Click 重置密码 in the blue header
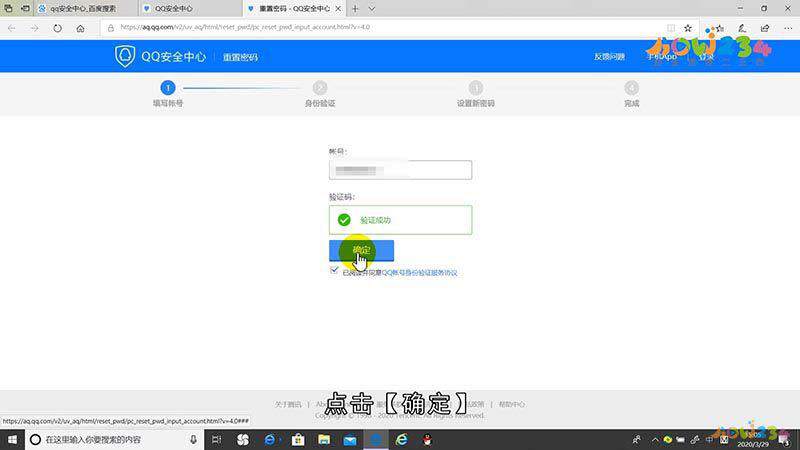800x450 pixels. point(240,57)
